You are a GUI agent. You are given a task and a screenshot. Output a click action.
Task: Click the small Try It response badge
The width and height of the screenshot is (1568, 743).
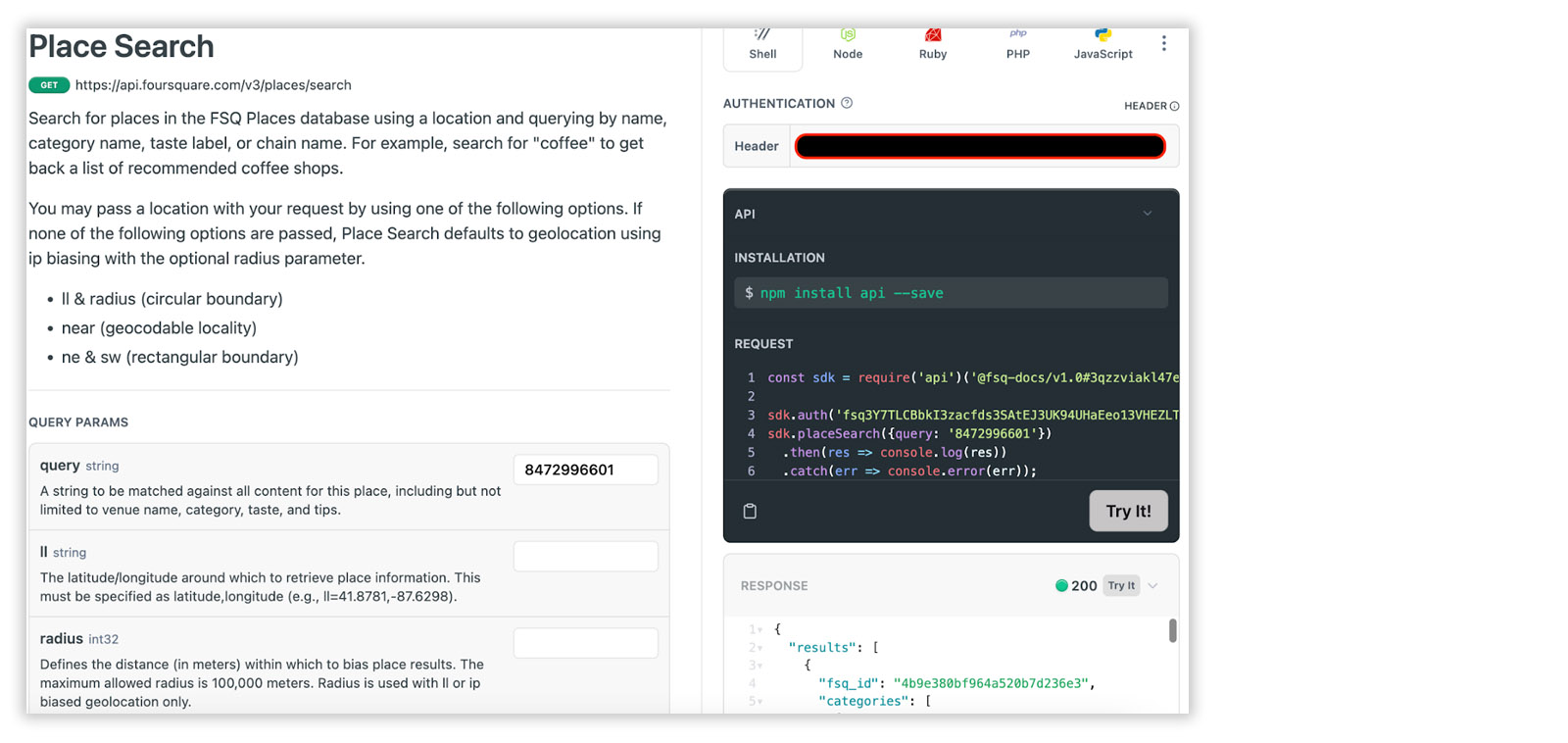[x=1121, y=586]
